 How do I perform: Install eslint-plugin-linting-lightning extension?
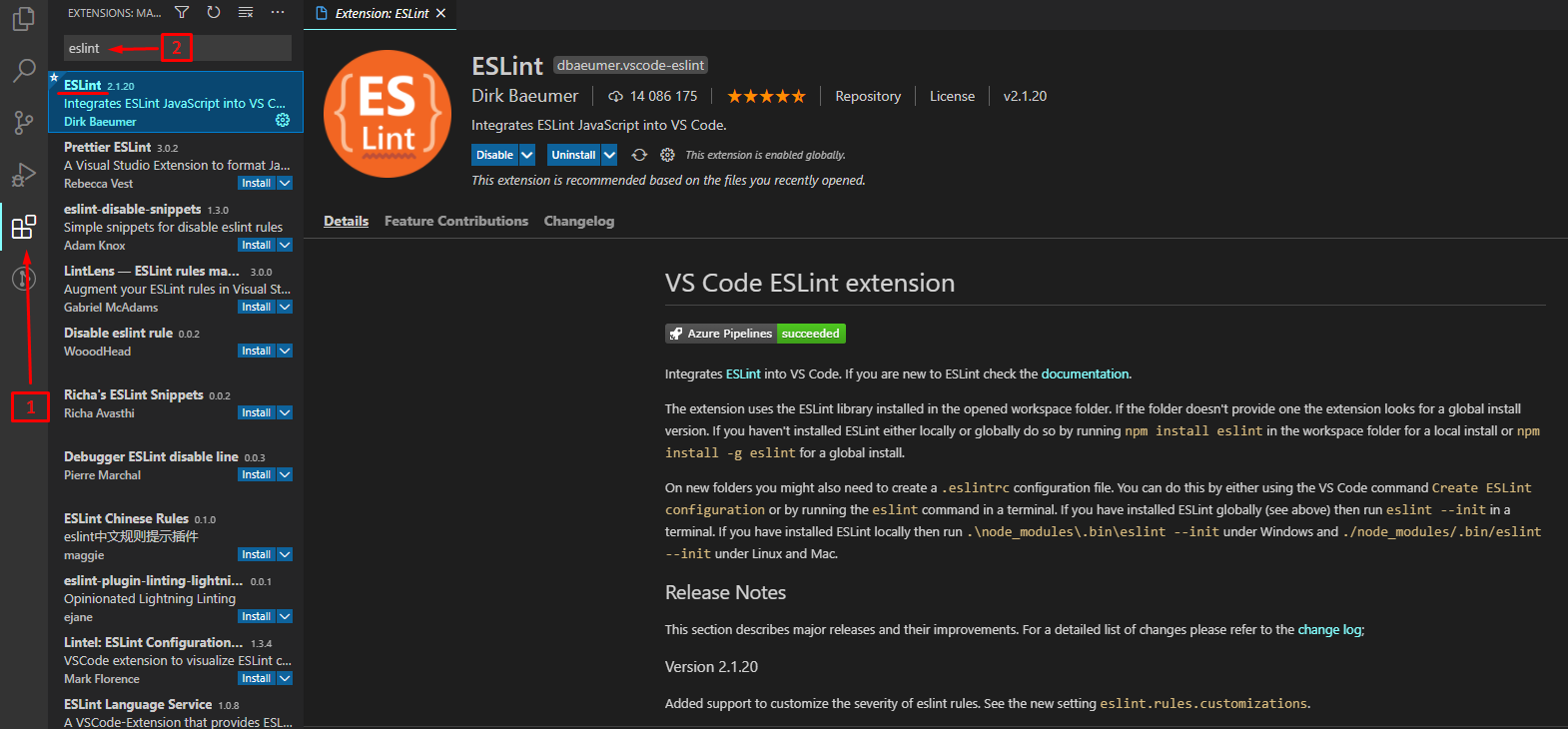pos(257,616)
